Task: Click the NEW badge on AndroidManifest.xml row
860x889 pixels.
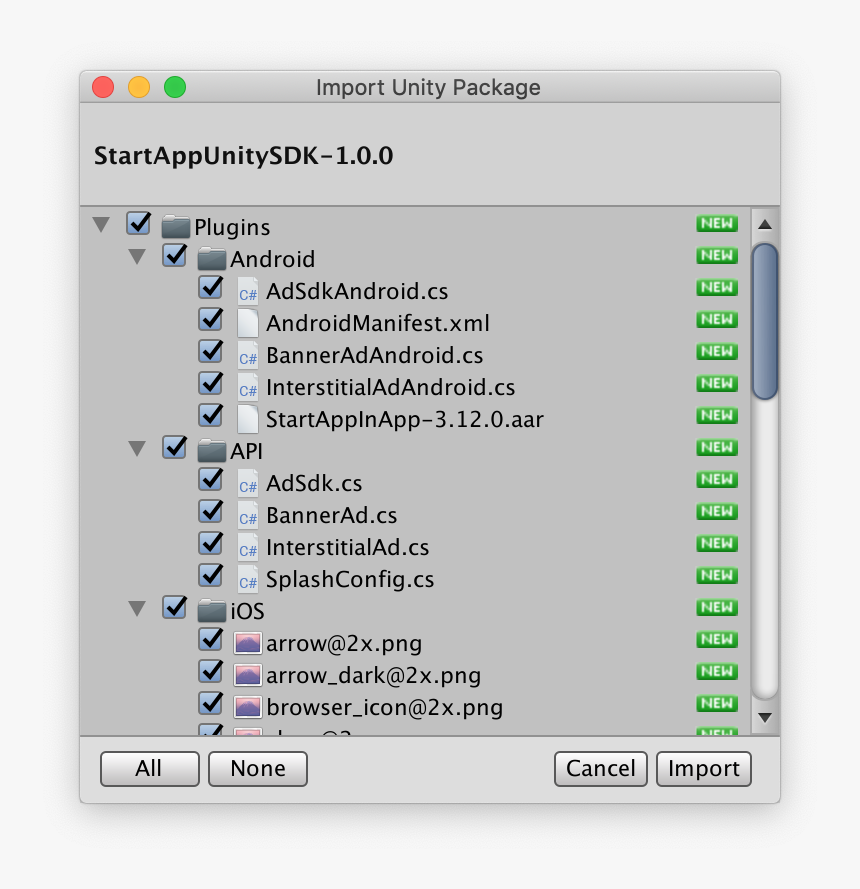Action: 717,319
